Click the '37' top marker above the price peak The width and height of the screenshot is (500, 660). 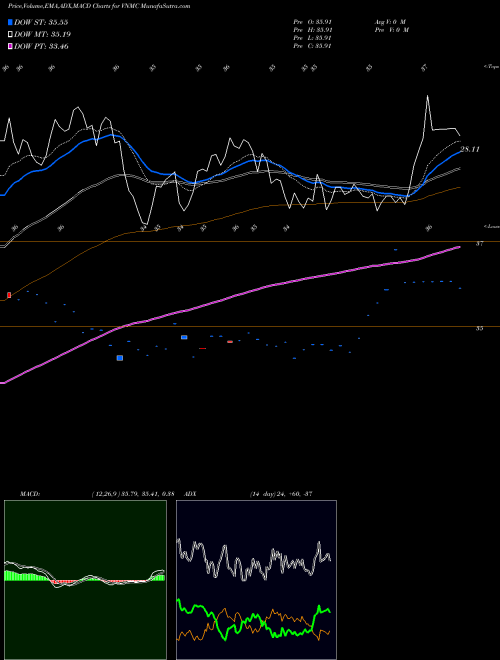click(x=425, y=67)
